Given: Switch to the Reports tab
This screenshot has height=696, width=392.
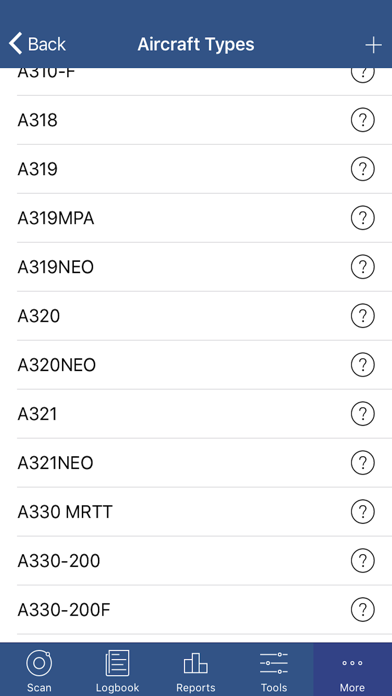Looking at the screenshot, I should 196,670.
